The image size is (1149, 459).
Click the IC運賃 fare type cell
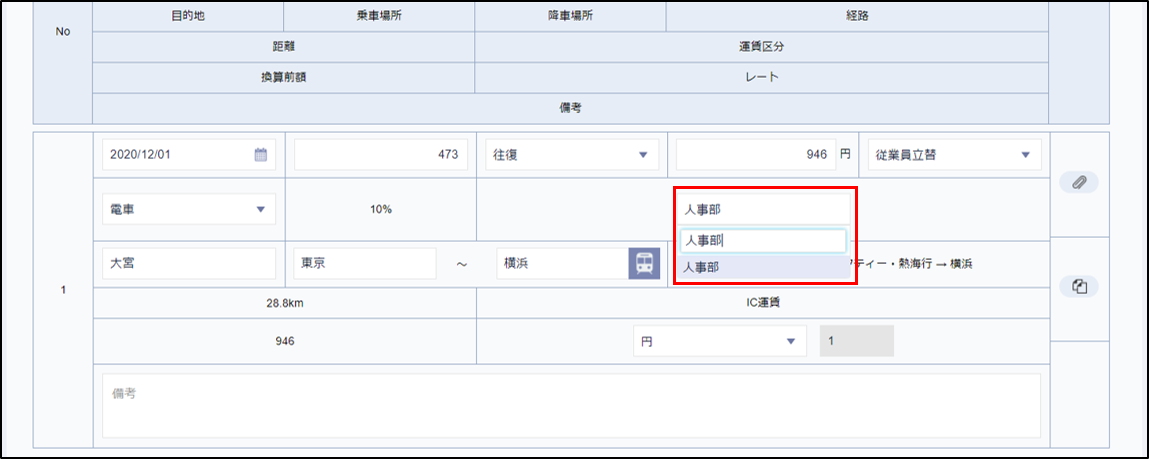[762, 303]
